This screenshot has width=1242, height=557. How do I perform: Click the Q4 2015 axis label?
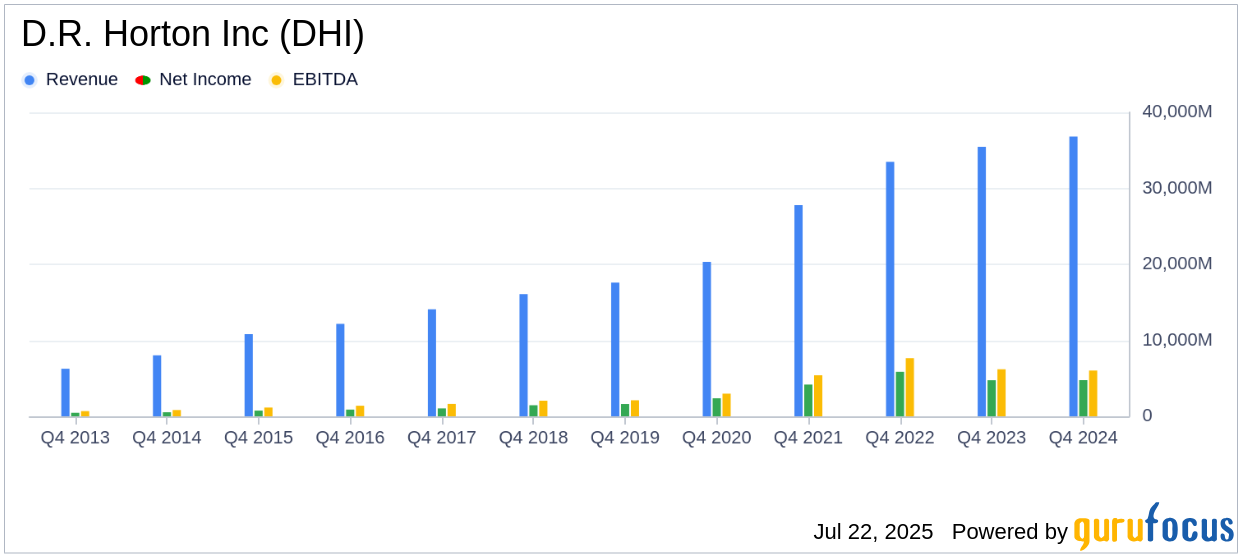point(259,438)
